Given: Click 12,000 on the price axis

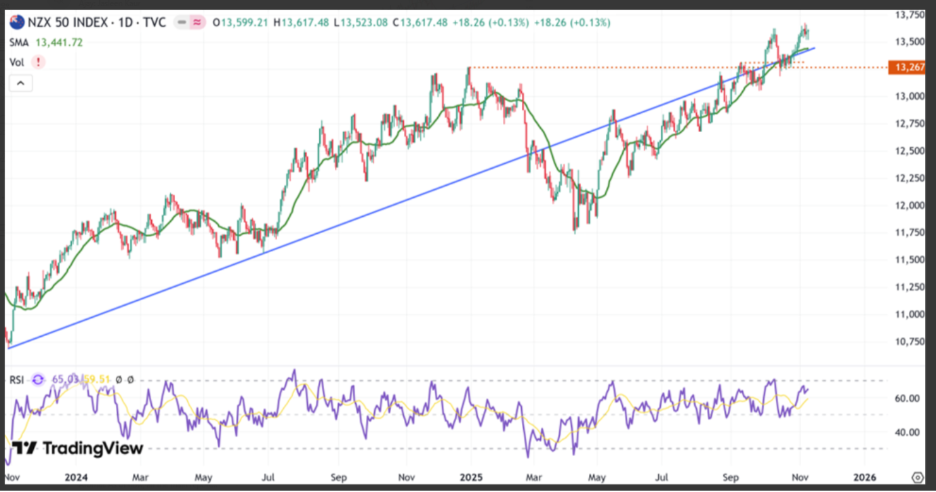Looking at the screenshot, I should (910, 205).
